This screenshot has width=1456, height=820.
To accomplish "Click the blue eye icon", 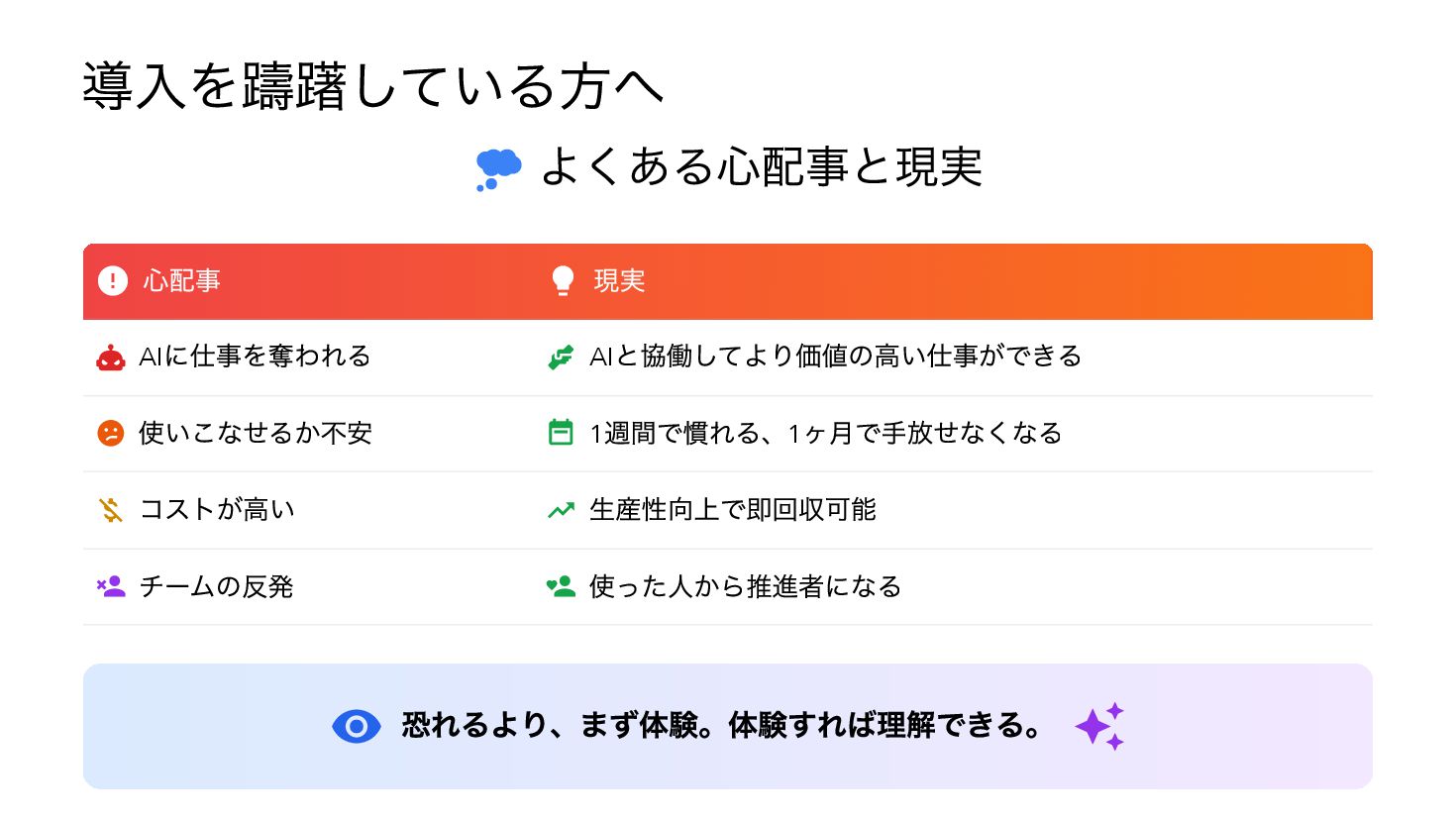I will tap(357, 727).
